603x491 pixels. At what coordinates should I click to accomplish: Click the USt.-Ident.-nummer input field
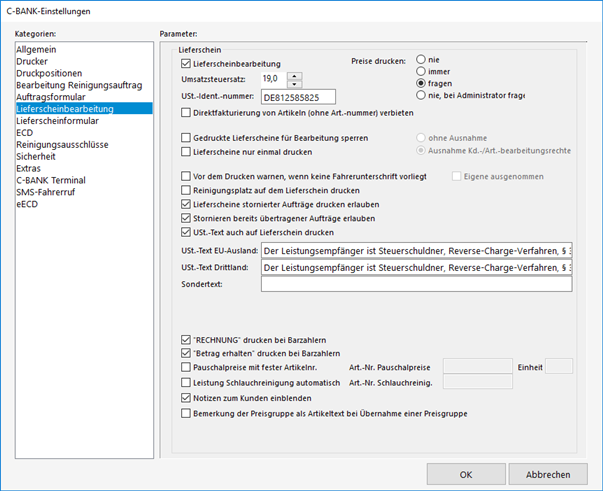coord(298,97)
